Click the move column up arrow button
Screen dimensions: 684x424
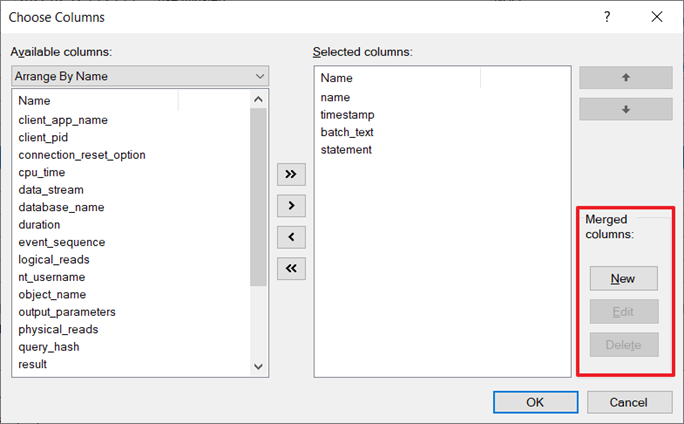point(625,78)
